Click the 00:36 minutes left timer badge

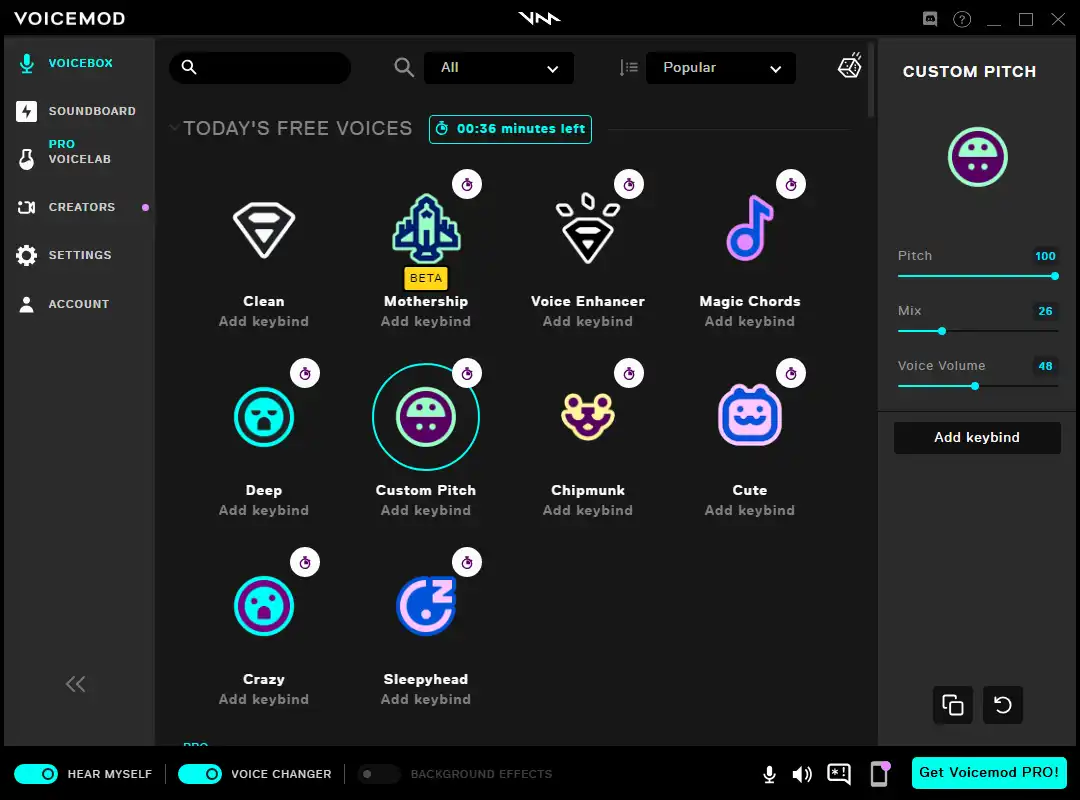[x=510, y=129]
